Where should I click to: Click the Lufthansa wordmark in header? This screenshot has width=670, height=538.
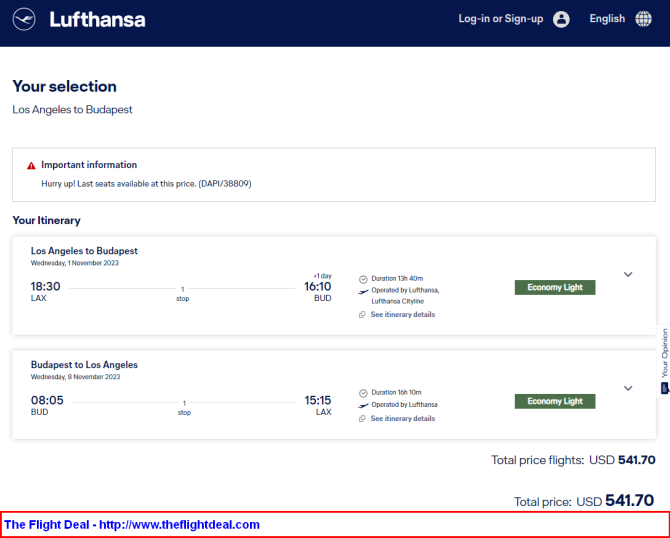pos(97,20)
